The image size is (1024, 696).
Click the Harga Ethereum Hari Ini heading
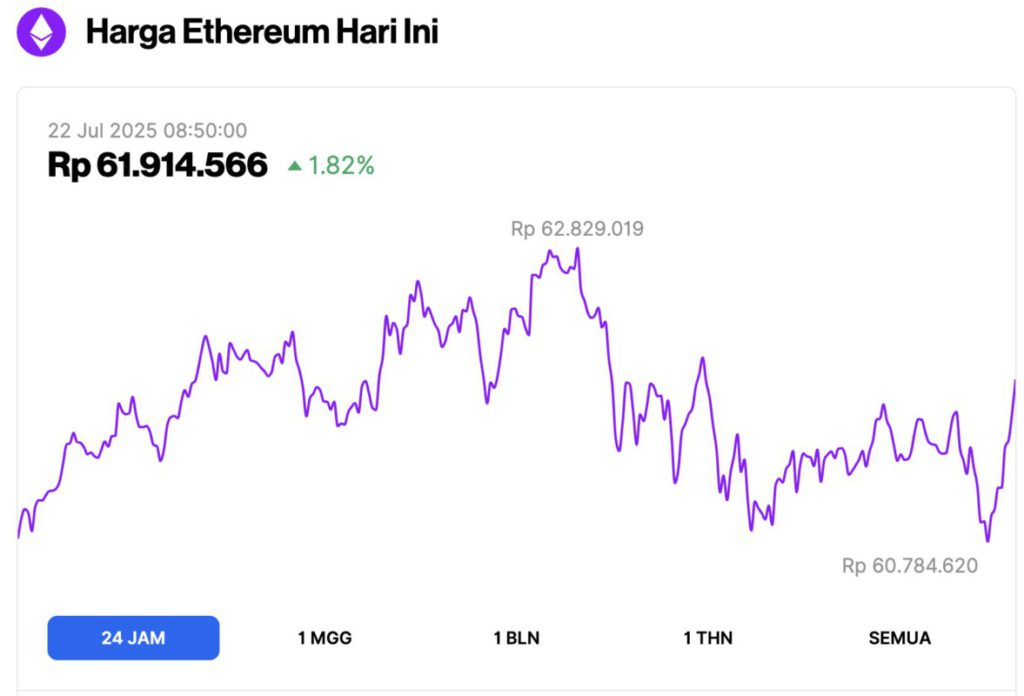coord(265,31)
